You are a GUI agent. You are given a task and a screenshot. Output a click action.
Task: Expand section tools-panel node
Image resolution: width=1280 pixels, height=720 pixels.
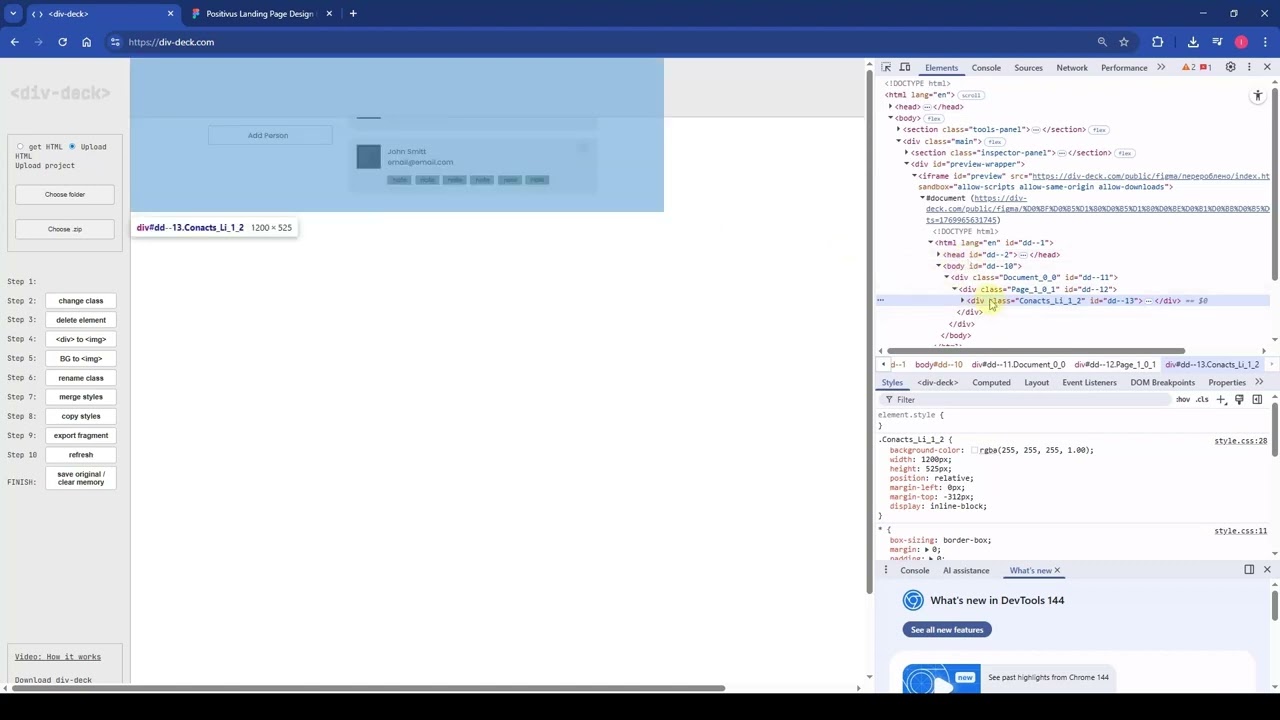coord(898,130)
